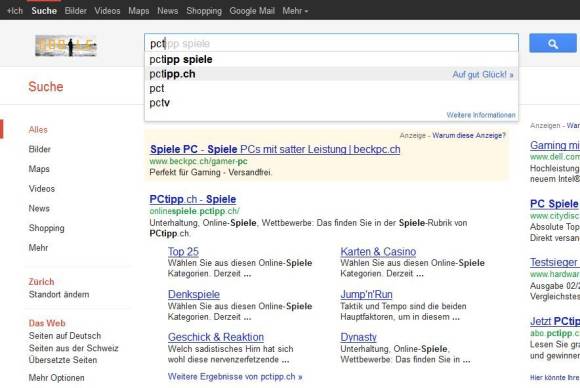Open 'Jetzt PCtipp' ad on right

554,321
